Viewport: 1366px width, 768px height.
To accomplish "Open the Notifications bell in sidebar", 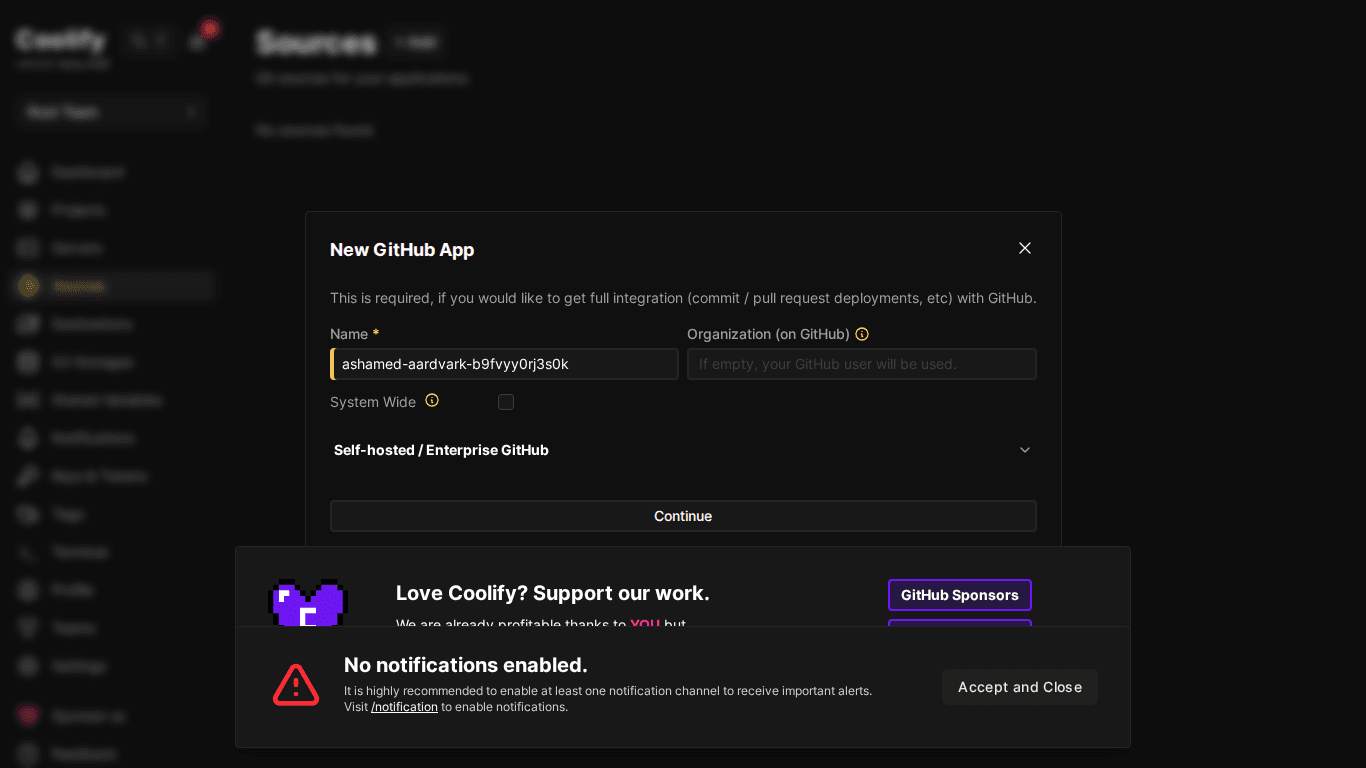I will pyautogui.click(x=27, y=438).
